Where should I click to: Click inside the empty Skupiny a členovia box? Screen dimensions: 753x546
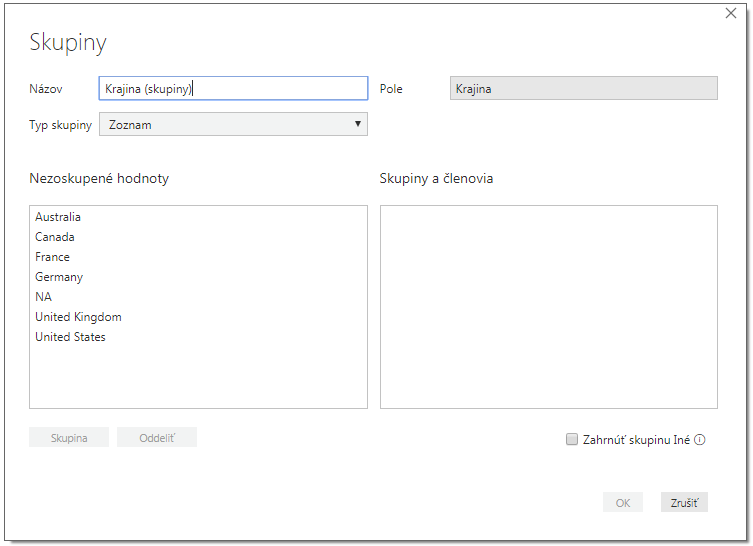(x=549, y=307)
